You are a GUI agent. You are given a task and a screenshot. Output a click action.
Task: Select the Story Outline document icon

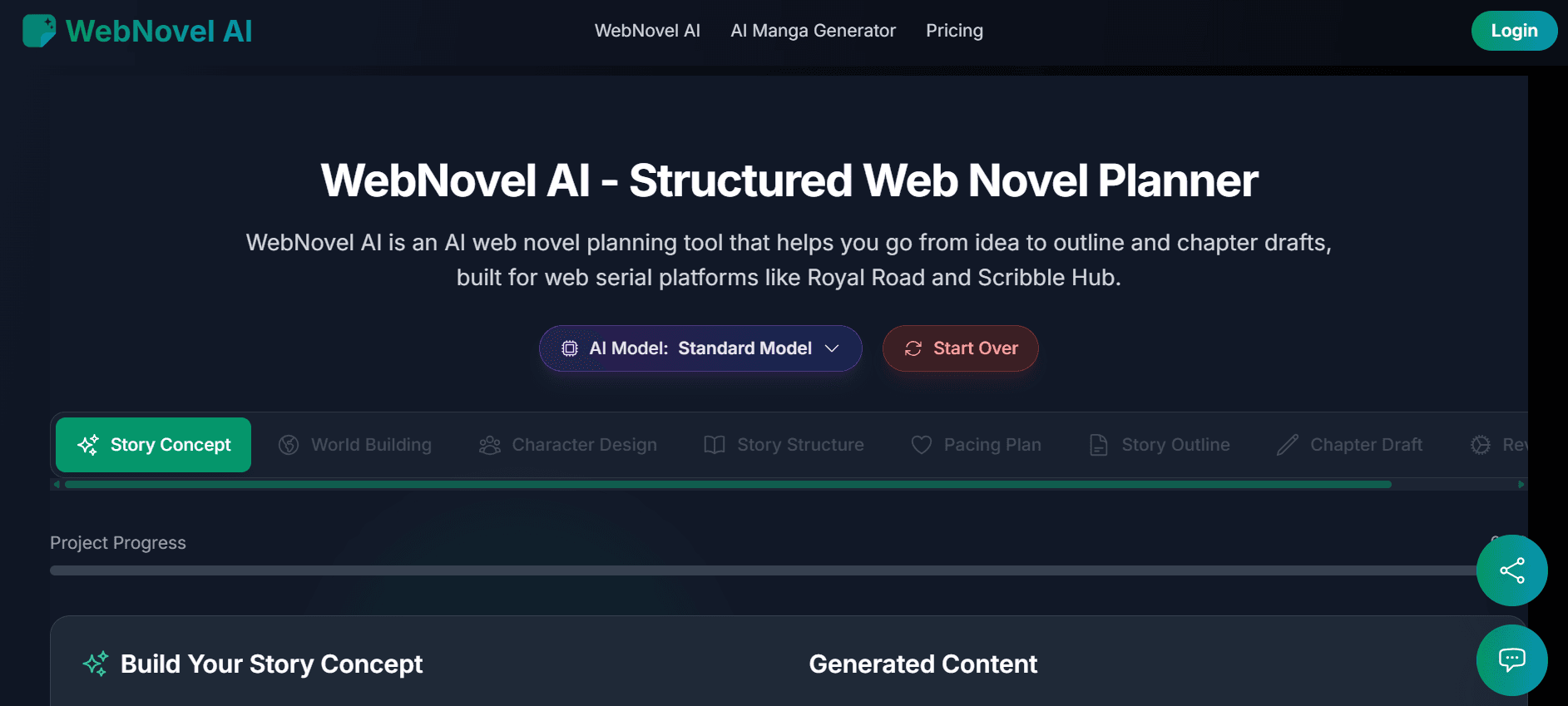tap(1098, 445)
